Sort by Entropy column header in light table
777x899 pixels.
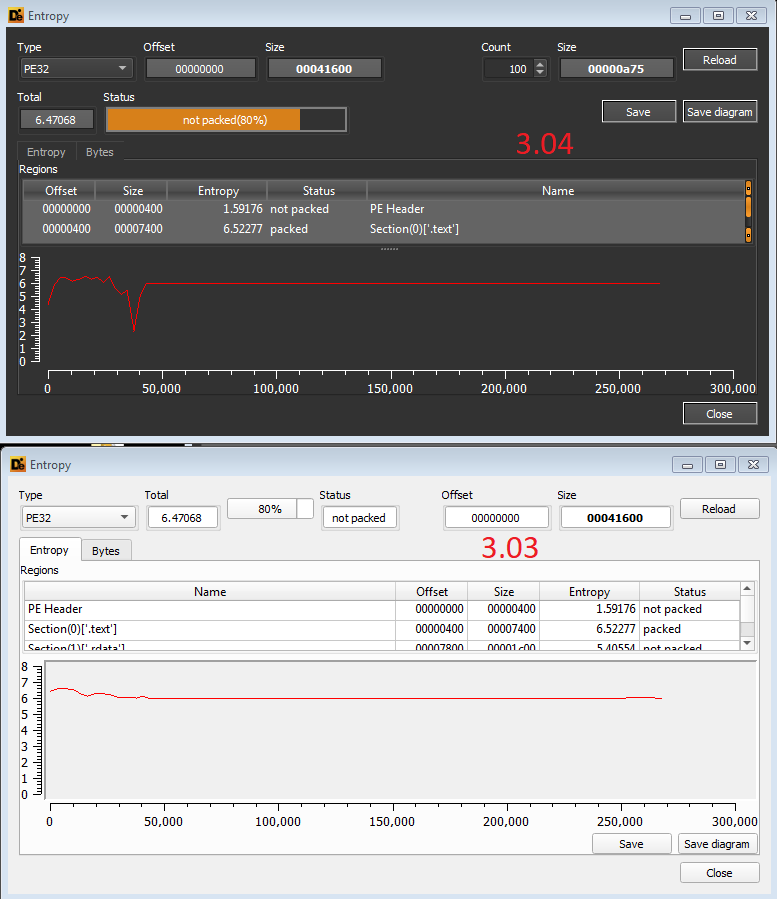[x=589, y=591]
